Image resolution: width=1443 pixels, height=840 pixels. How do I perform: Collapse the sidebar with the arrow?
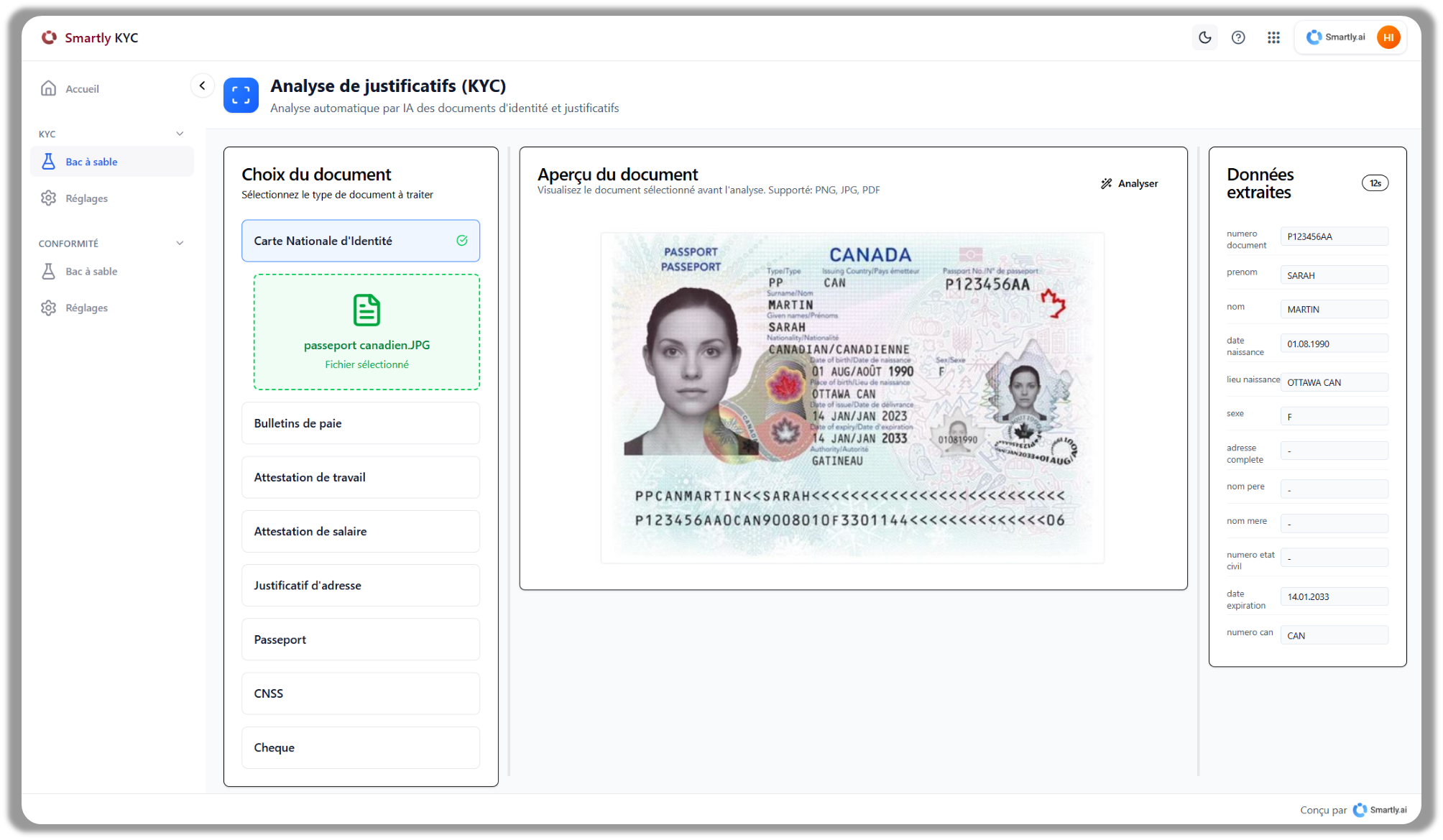[x=202, y=86]
